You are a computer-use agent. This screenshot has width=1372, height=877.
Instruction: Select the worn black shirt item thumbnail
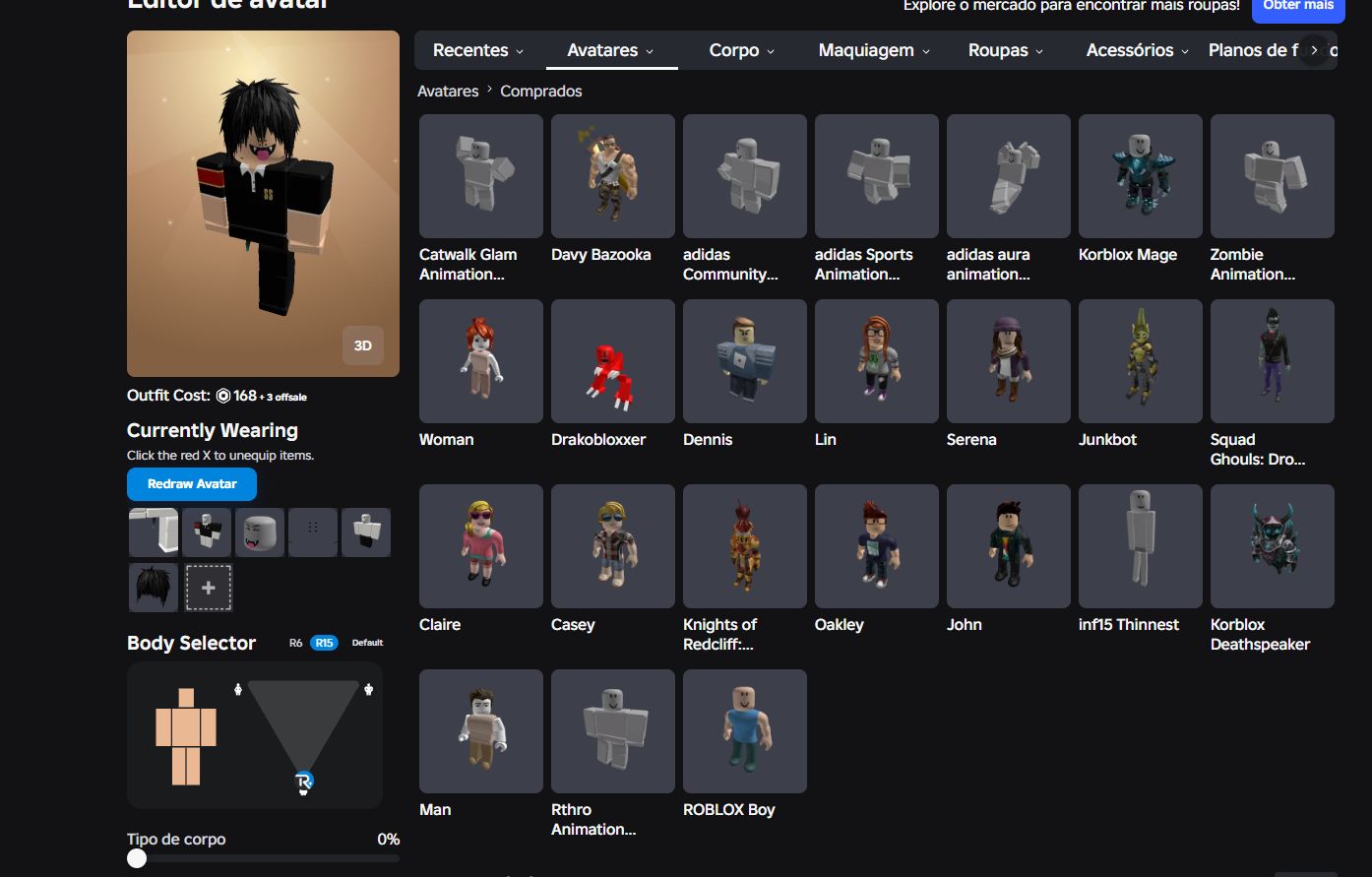(207, 532)
